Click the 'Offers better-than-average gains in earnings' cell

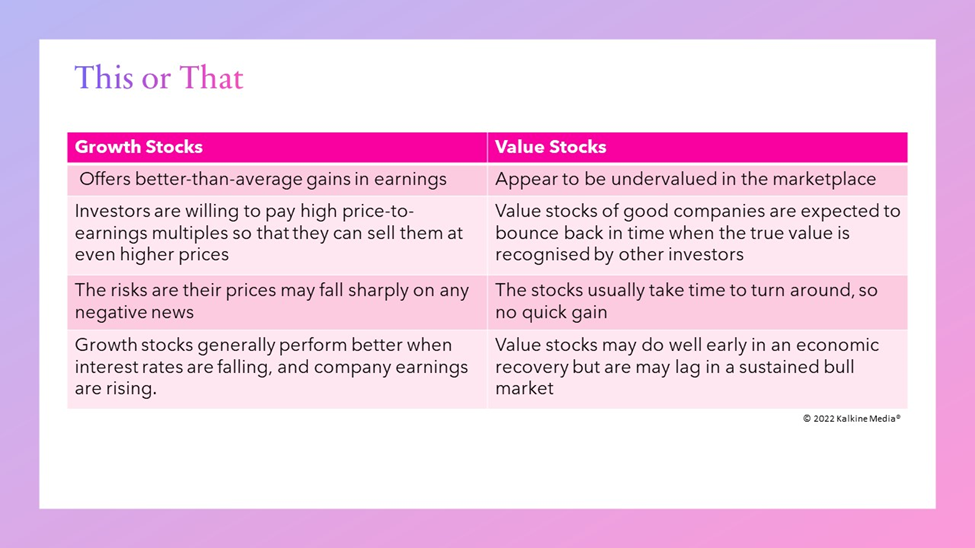[x=277, y=179]
